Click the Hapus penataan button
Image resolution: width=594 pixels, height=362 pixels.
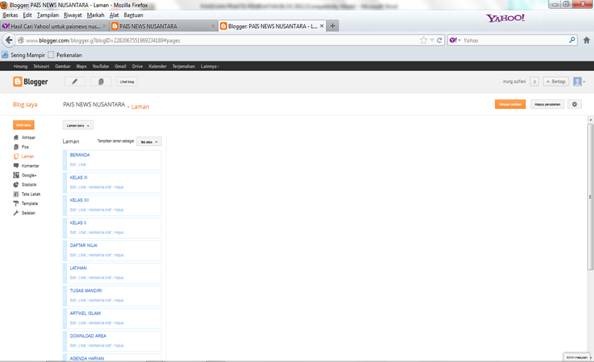(x=547, y=104)
